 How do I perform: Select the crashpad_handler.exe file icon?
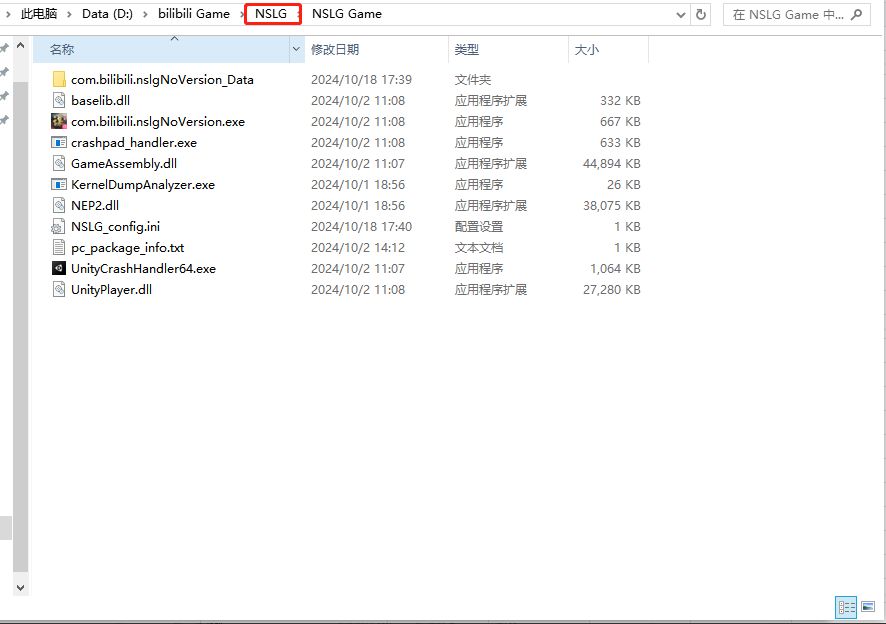59,142
